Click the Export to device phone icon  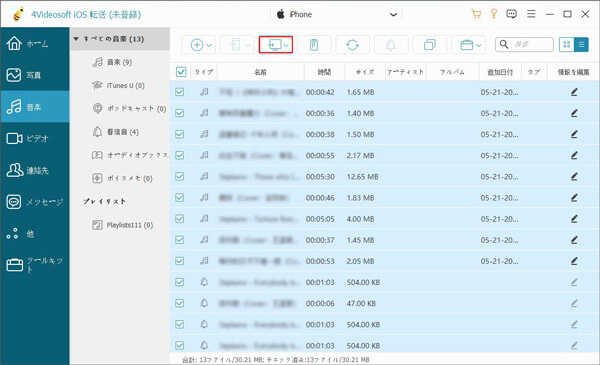(x=235, y=45)
